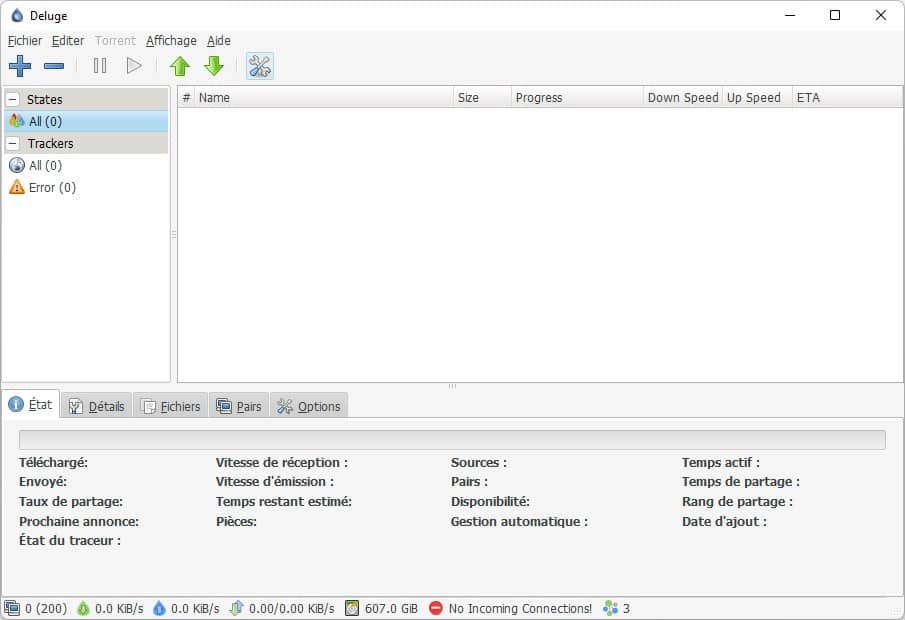Click the Pause torrent toolbar icon
The height and width of the screenshot is (620, 905).
coord(100,66)
